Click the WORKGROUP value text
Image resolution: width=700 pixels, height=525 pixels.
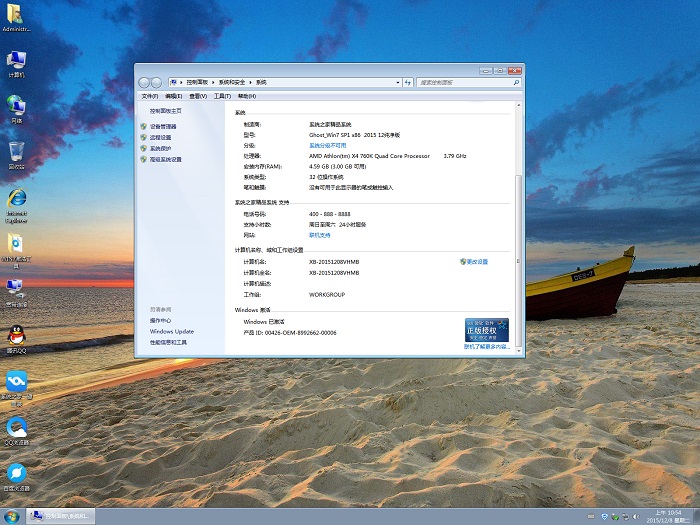327,295
